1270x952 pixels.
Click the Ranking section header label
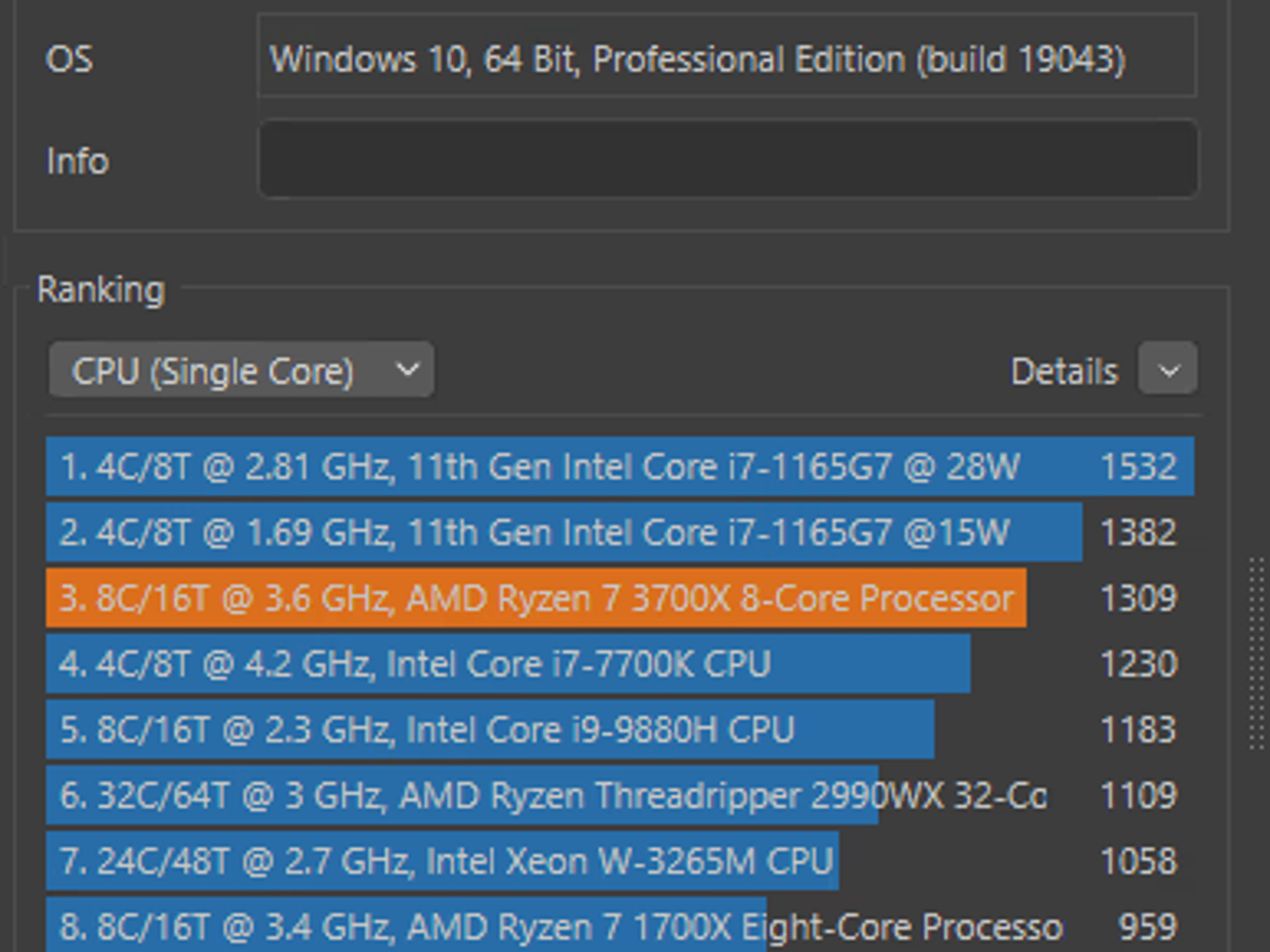pos(100,290)
